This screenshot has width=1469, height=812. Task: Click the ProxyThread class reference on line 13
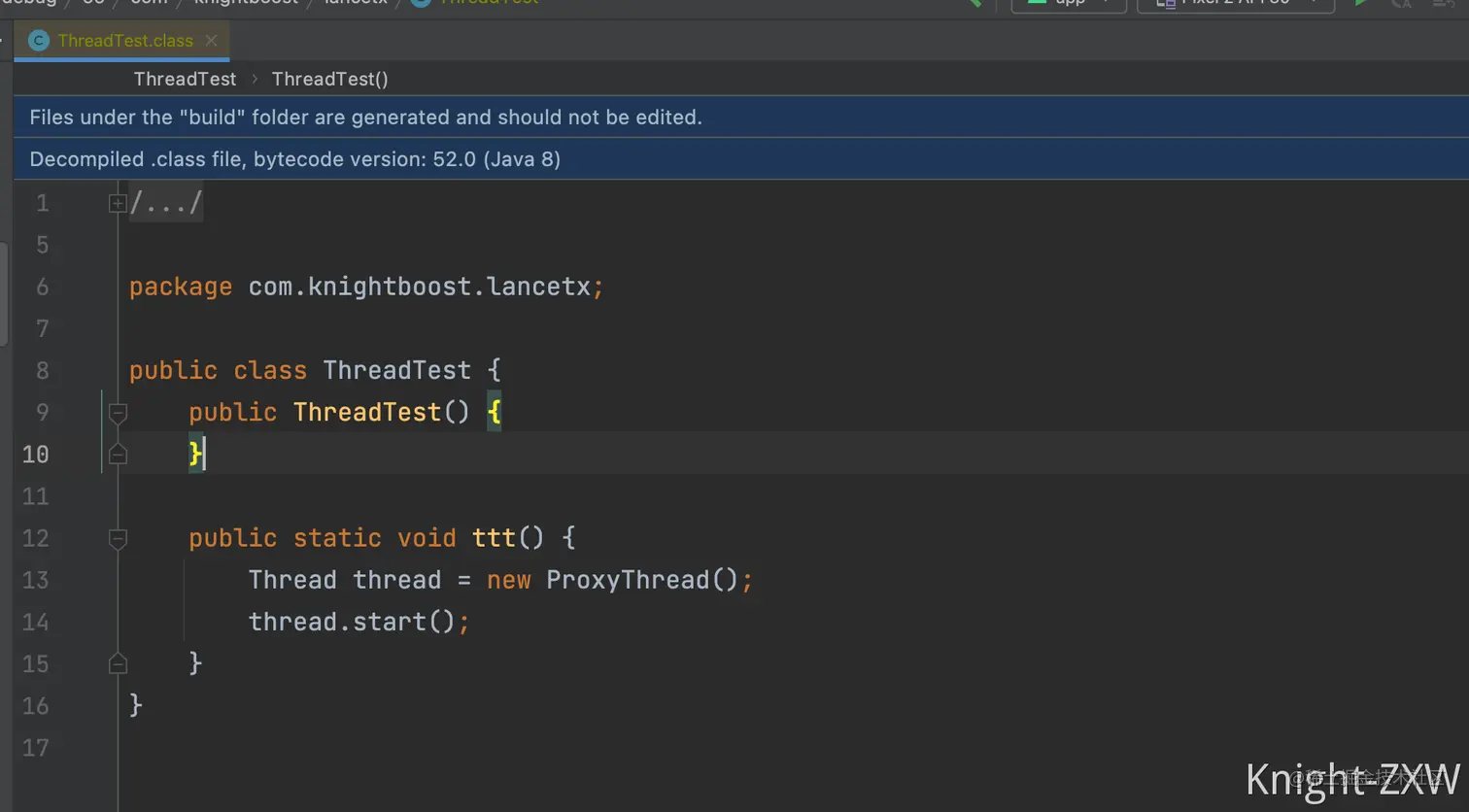pyautogui.click(x=628, y=580)
